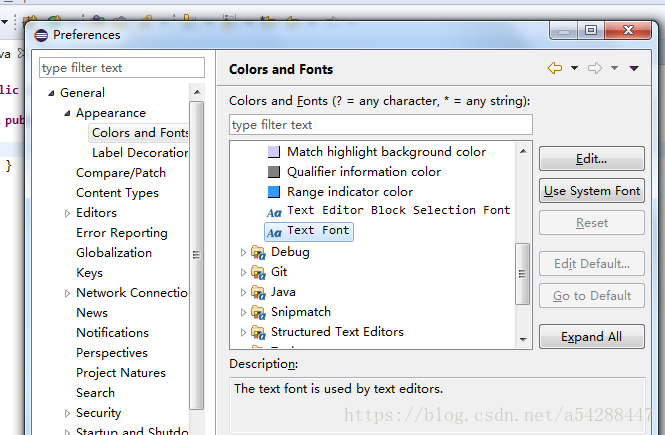Click scroll-up arrow of preferences tree scrollbar
Viewport: 665px width, 435px height.
197,92
